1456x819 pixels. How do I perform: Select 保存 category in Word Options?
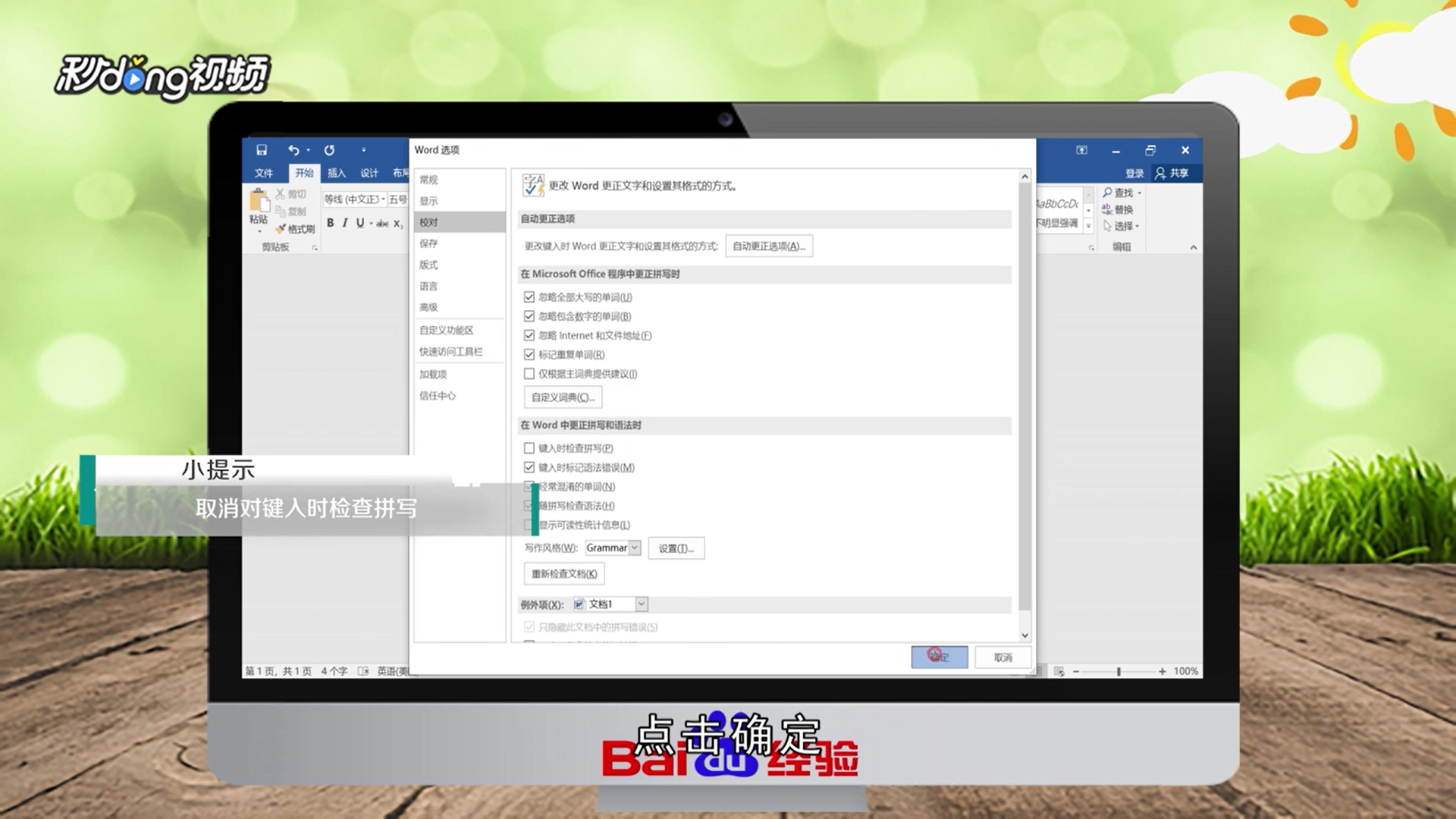(x=460, y=243)
